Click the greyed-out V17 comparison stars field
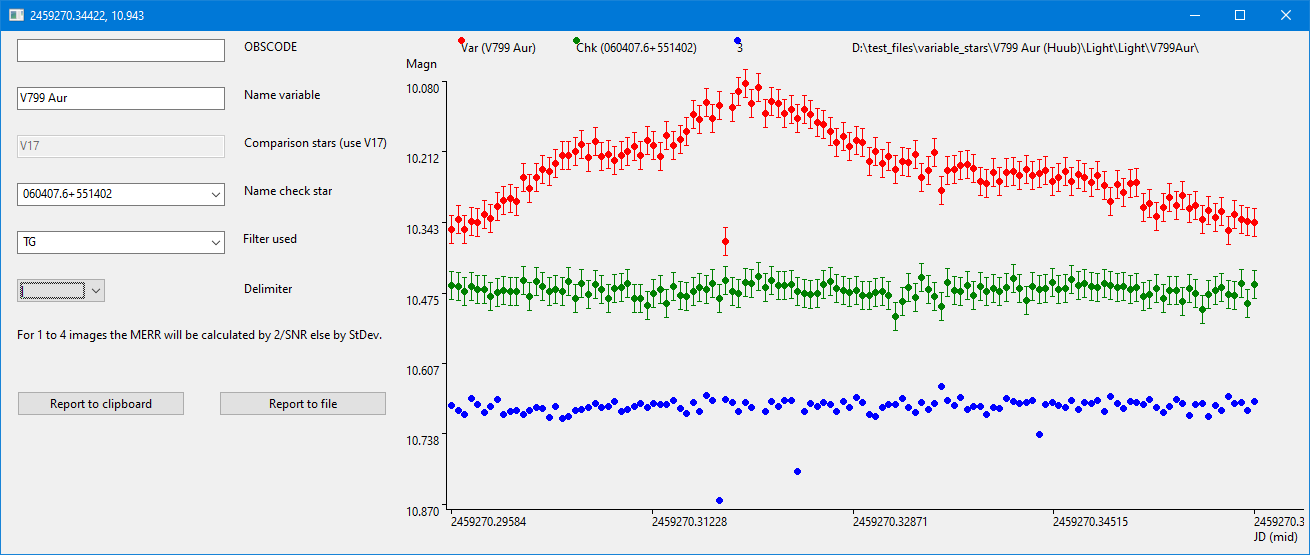The height and width of the screenshot is (555, 1310). [120, 146]
